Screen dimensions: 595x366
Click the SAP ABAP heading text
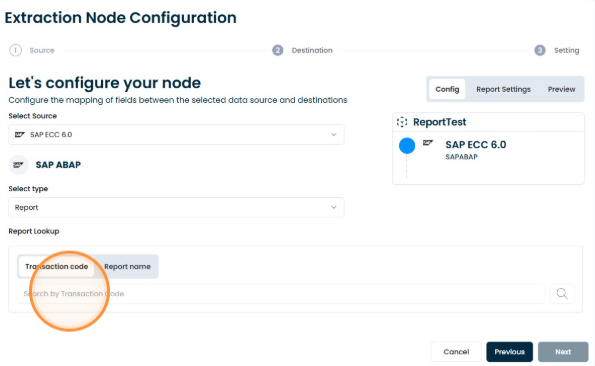click(x=58, y=165)
